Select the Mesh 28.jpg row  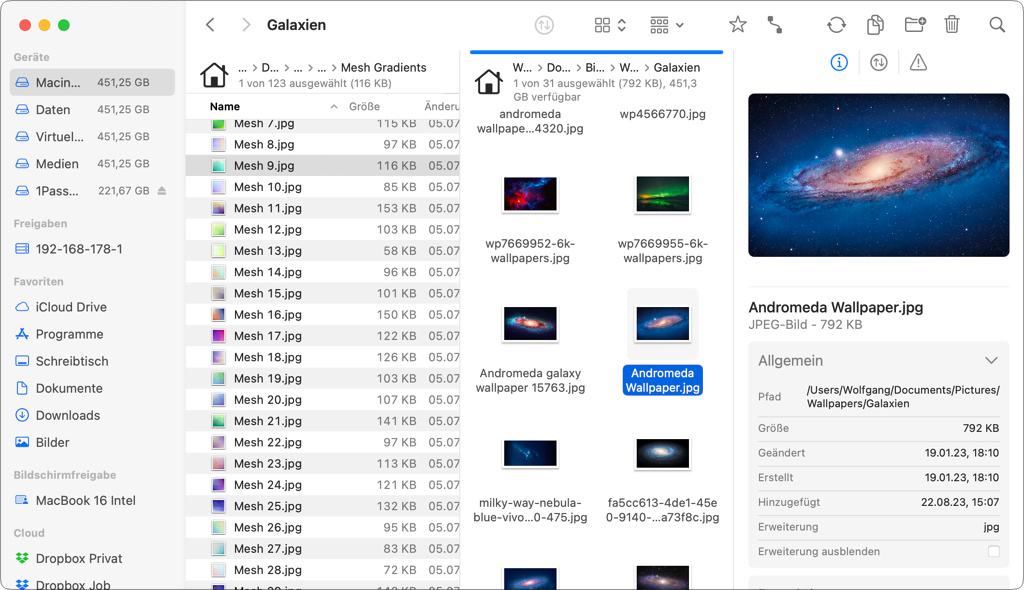pos(323,570)
